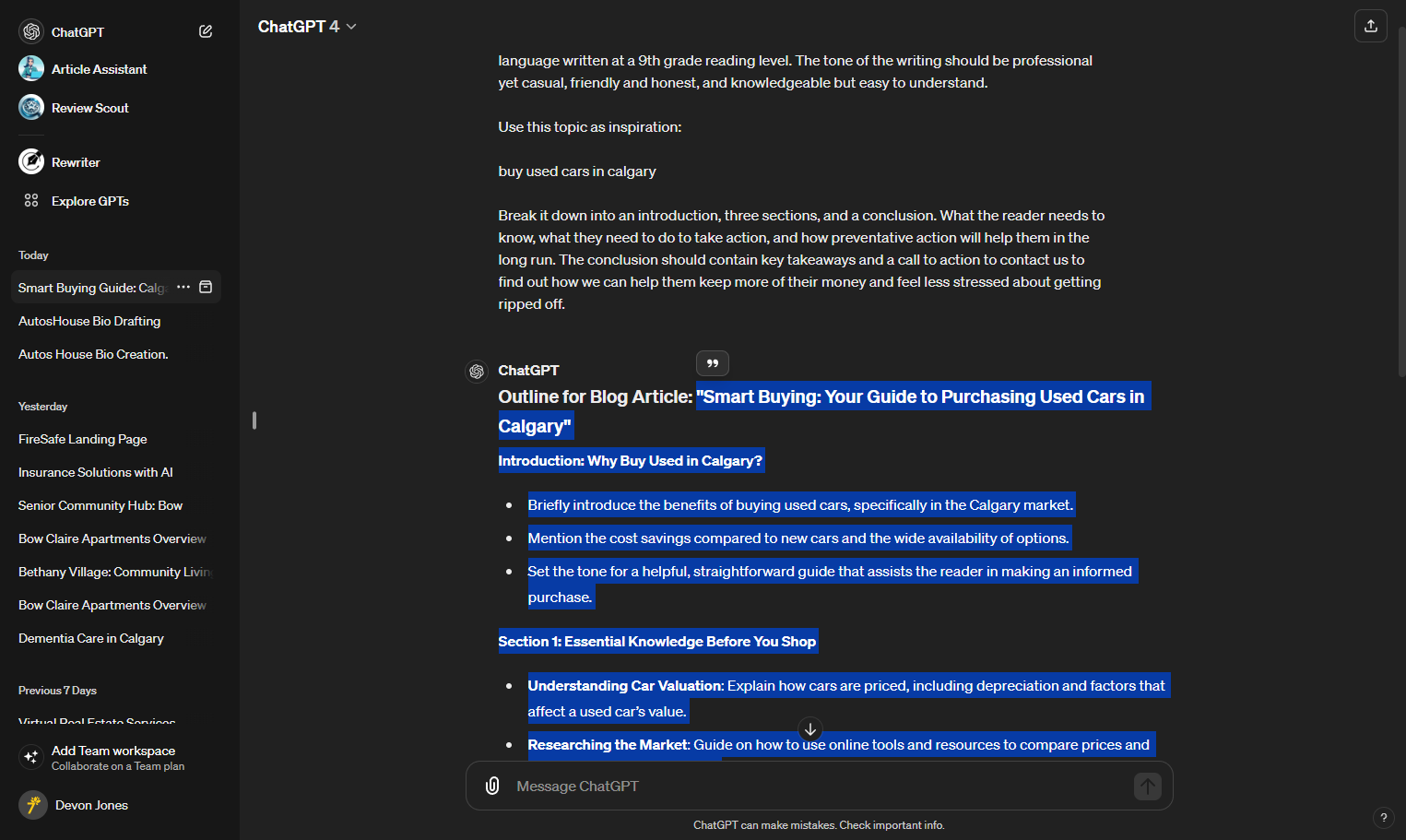Image resolution: width=1406 pixels, height=840 pixels.
Task: Click the 'buy used cars in calgary' text
Action: tap(577, 172)
